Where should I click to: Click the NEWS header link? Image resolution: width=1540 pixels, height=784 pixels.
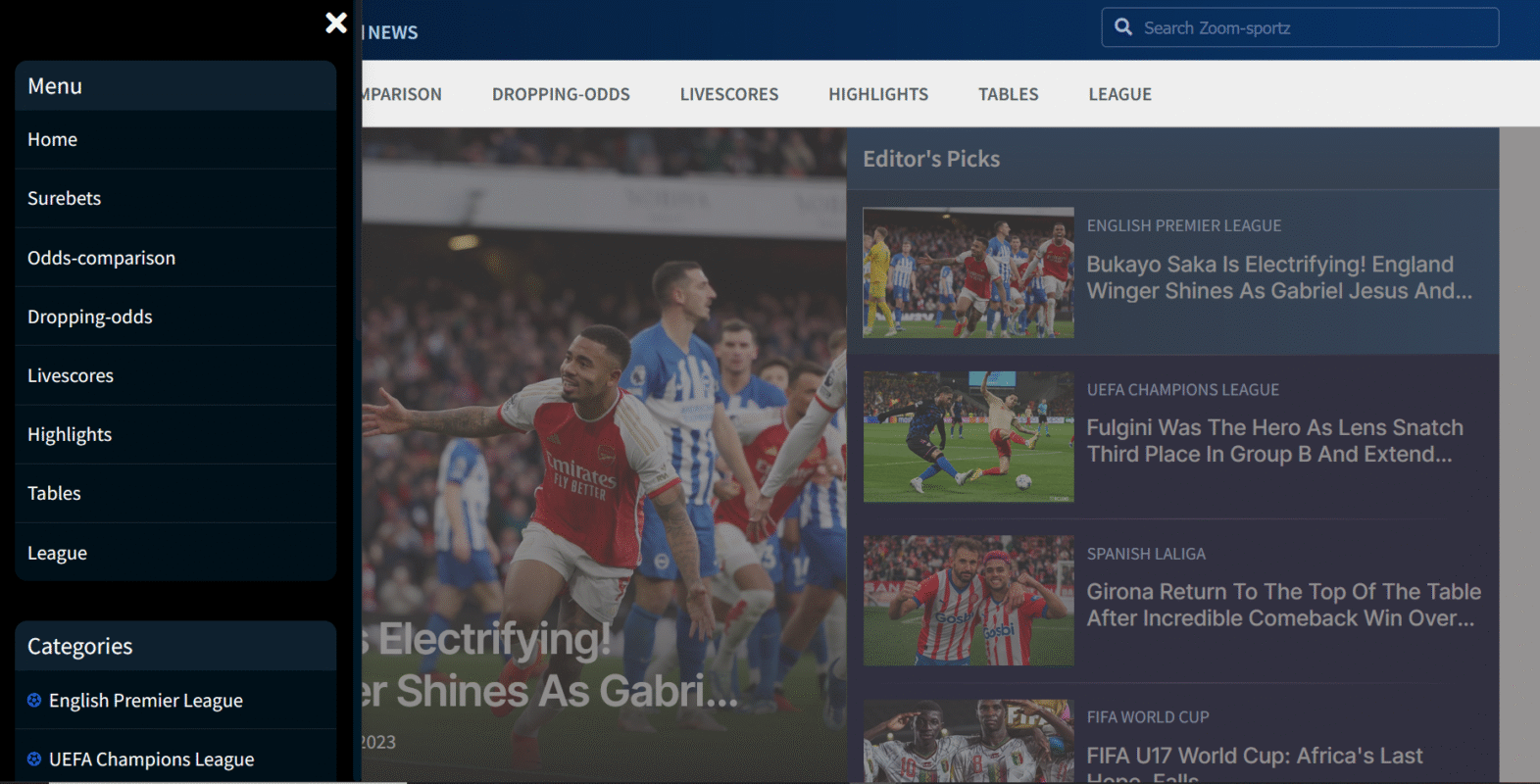[392, 32]
